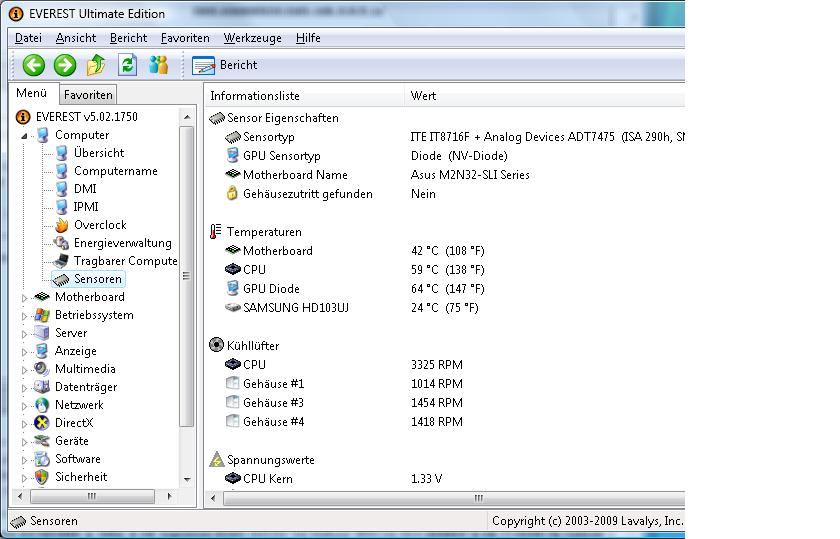Click the Sensoren chip icon in tree
Viewport: 840px width, 539px height.
click(x=62, y=279)
